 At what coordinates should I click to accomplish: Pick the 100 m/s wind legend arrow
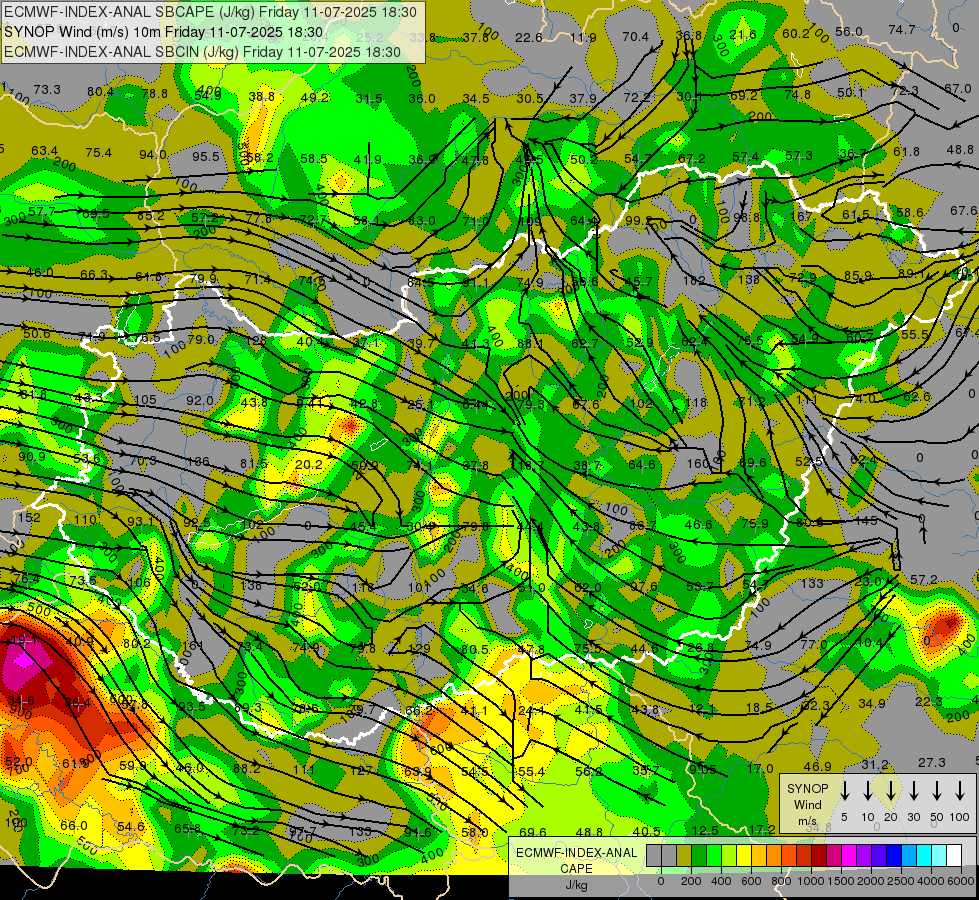960,791
